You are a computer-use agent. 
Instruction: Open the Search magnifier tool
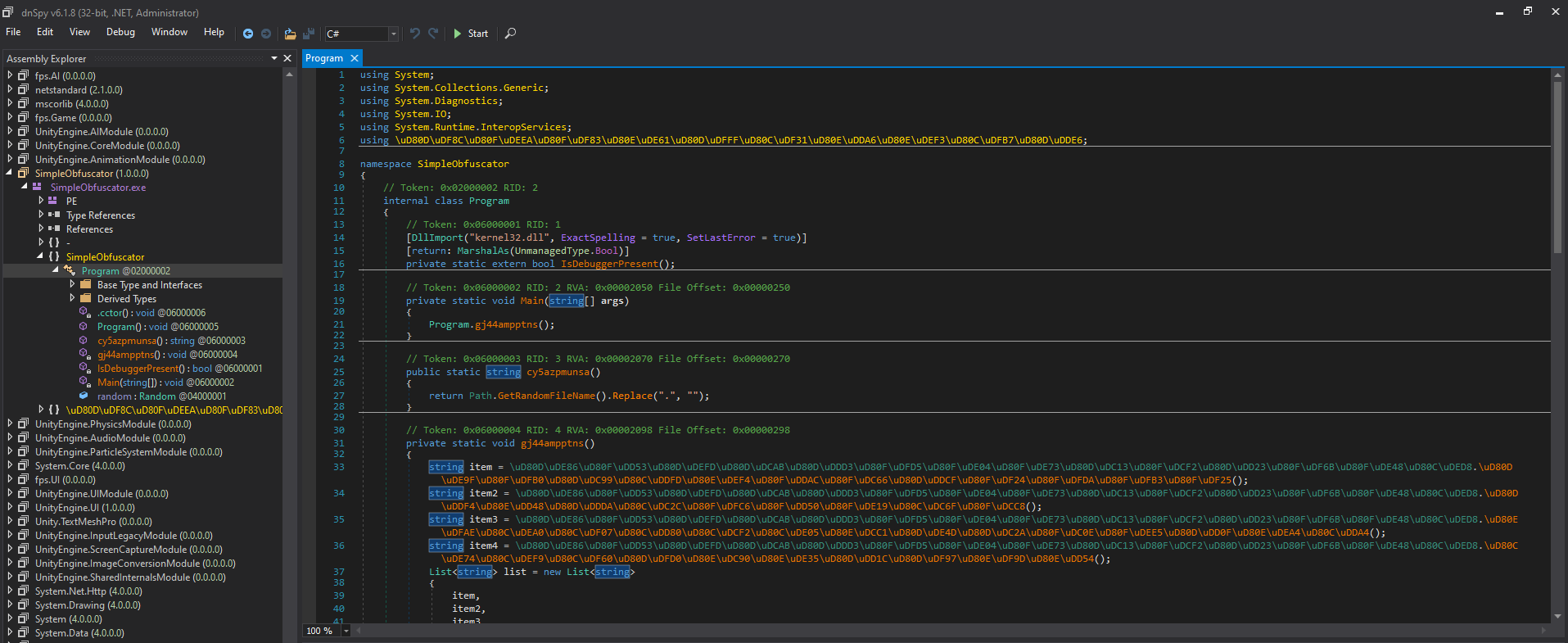click(510, 34)
